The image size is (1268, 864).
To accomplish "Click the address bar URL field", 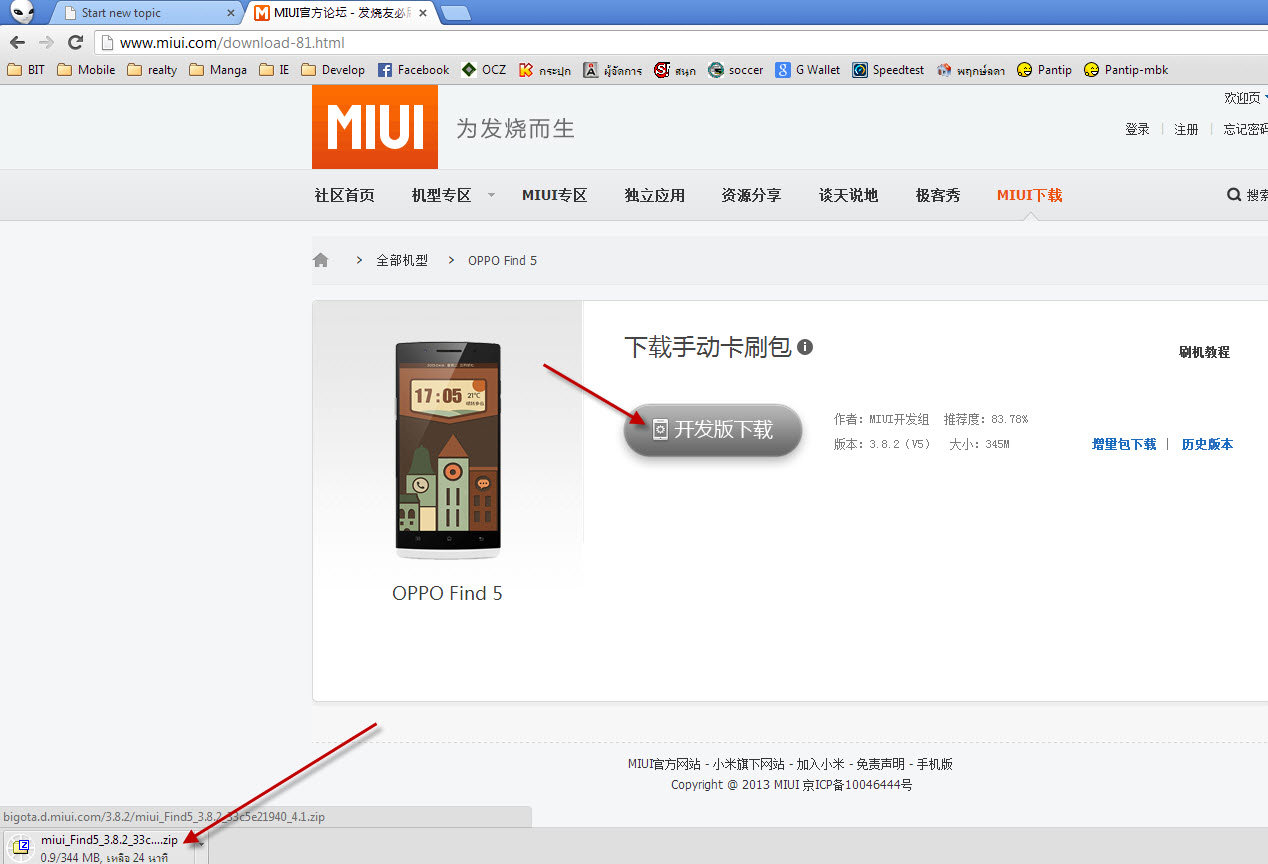I will point(680,42).
